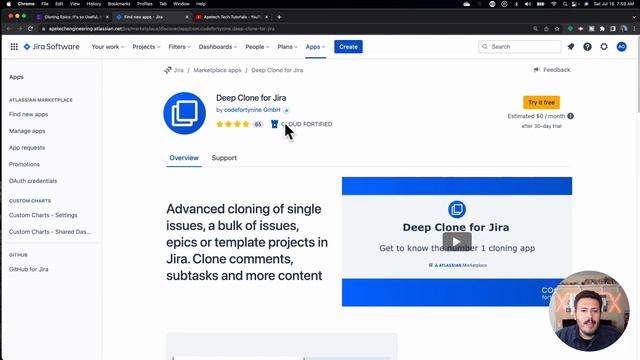Bookmark this page with the star icon
This screenshot has width=640, height=360.
click(557, 29)
